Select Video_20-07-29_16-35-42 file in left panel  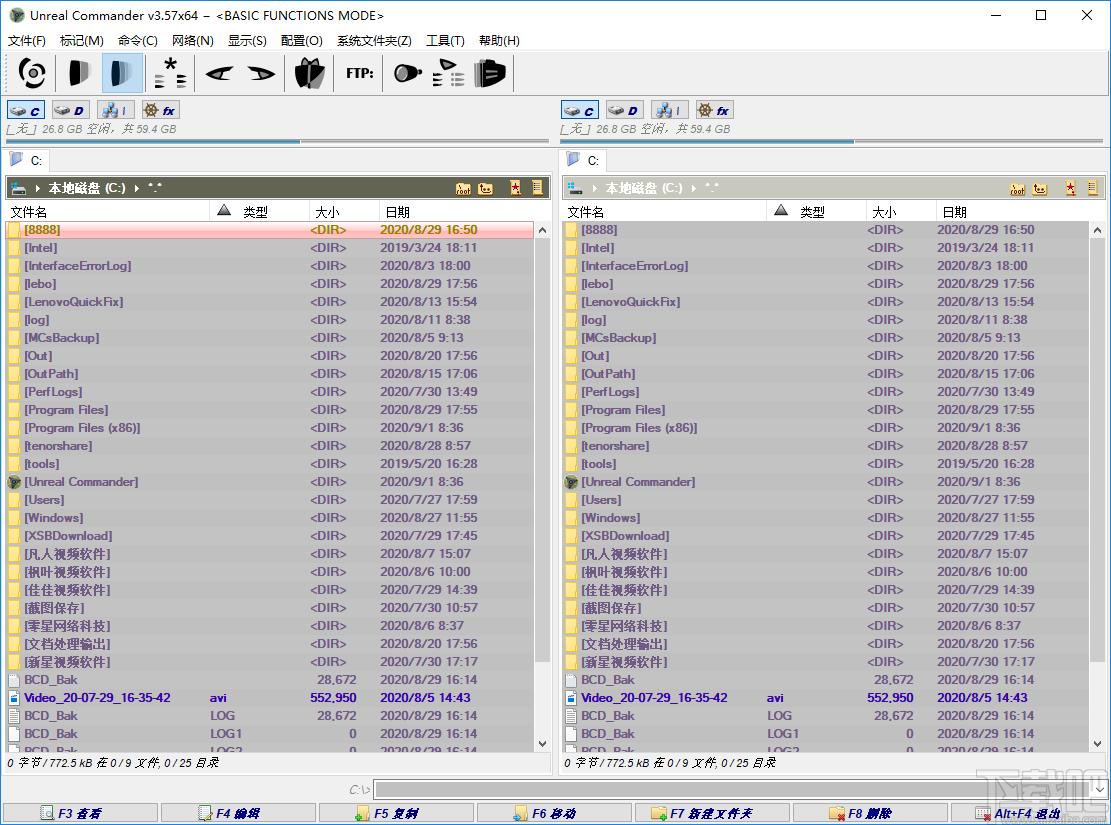pyautogui.click(x=269, y=698)
